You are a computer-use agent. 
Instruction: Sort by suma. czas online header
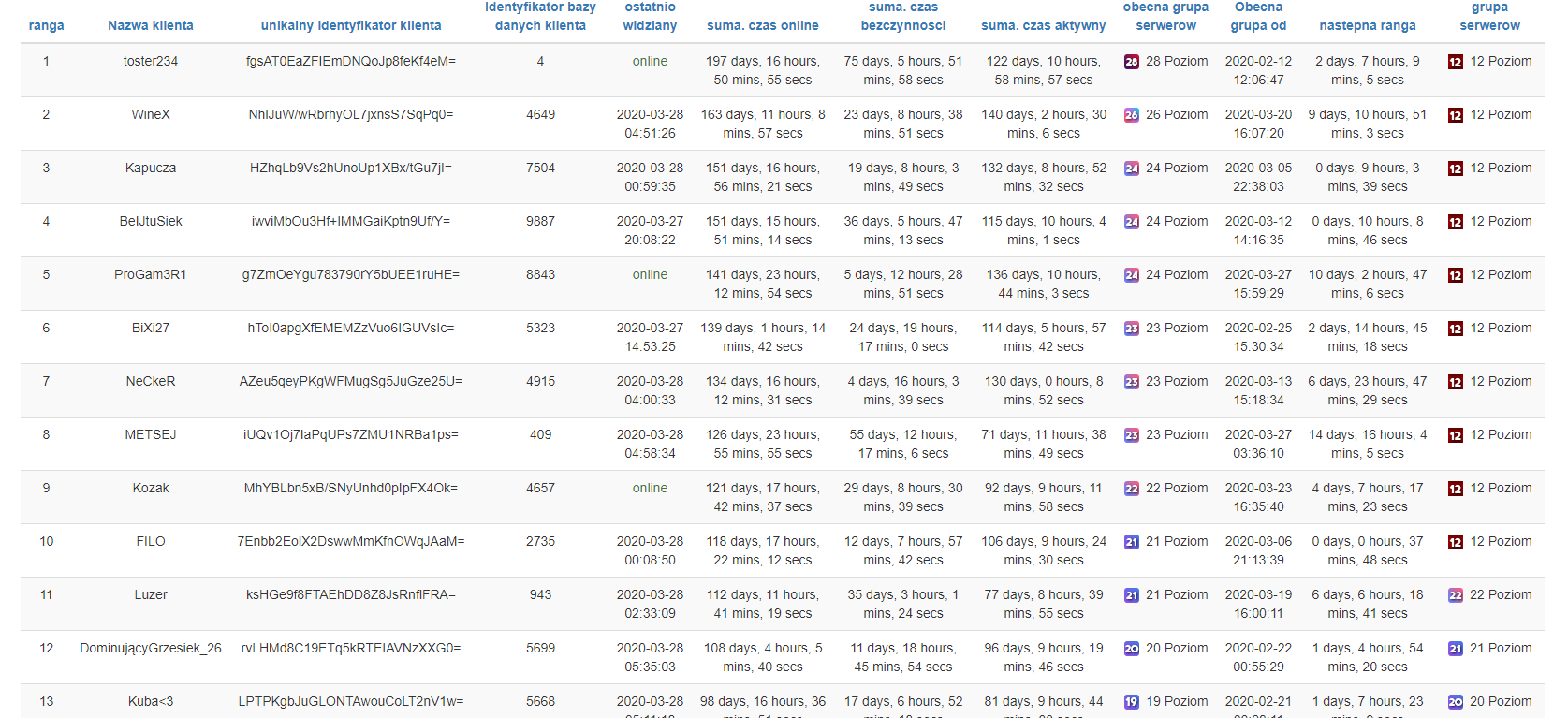[x=763, y=25]
